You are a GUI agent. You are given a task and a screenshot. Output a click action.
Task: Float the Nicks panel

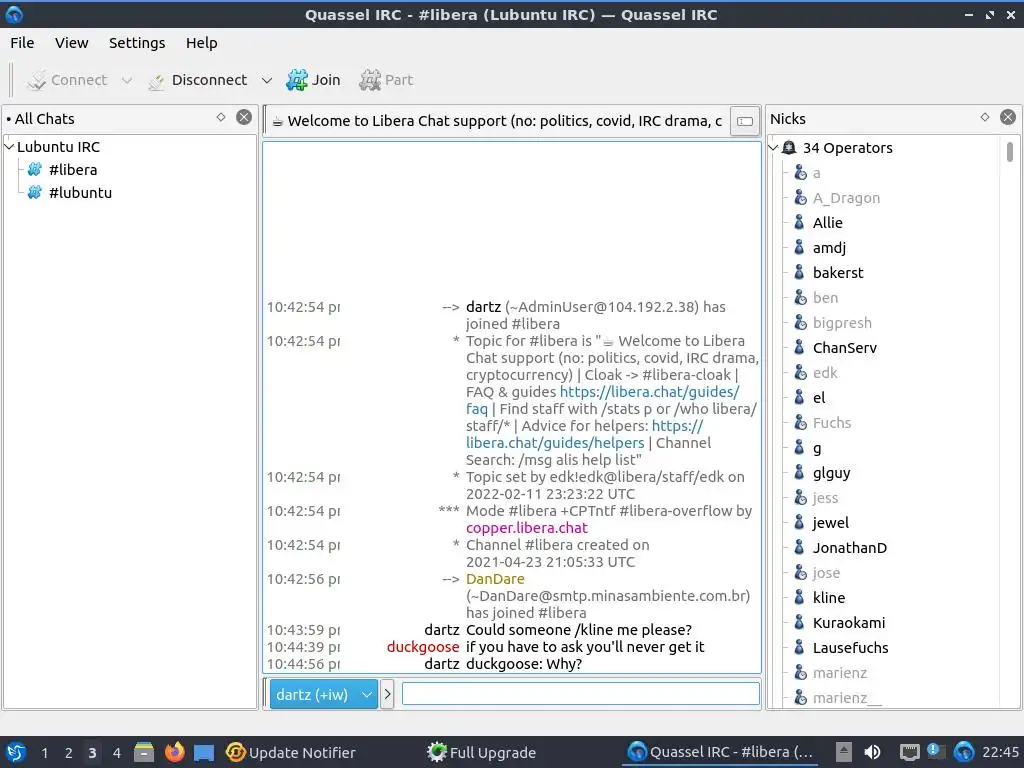(x=985, y=118)
